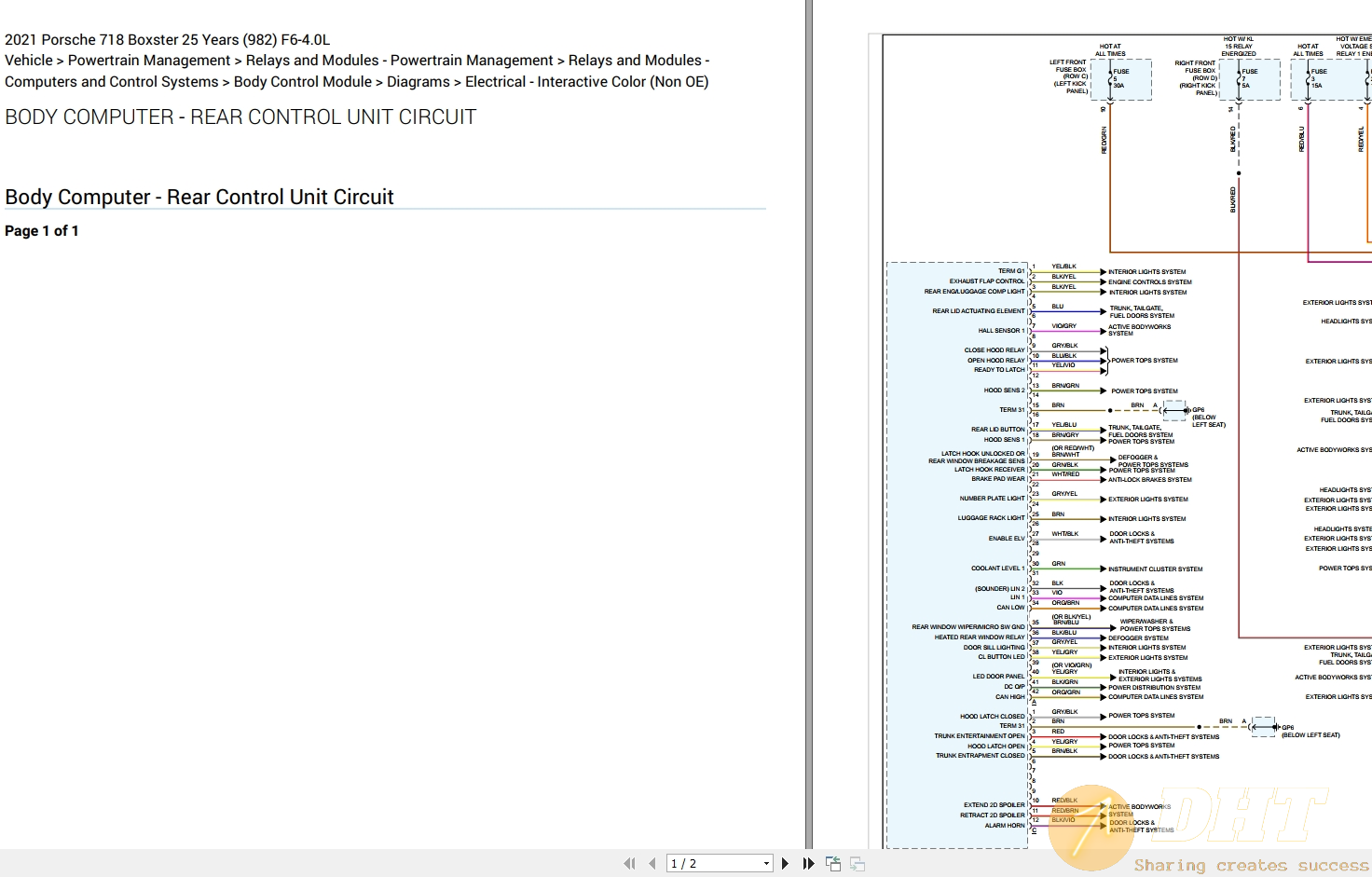Click the '2021 Porsche 718 Boxster' vehicle line
The image size is (1372, 877).
(168, 39)
